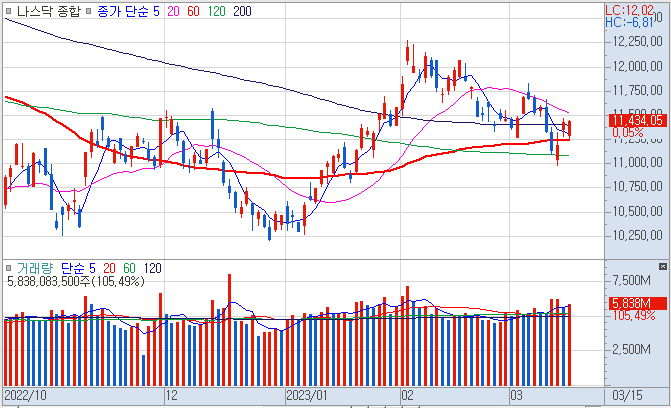Click the 03/15 current date label
The width and height of the screenshot is (671, 408).
(627, 395)
